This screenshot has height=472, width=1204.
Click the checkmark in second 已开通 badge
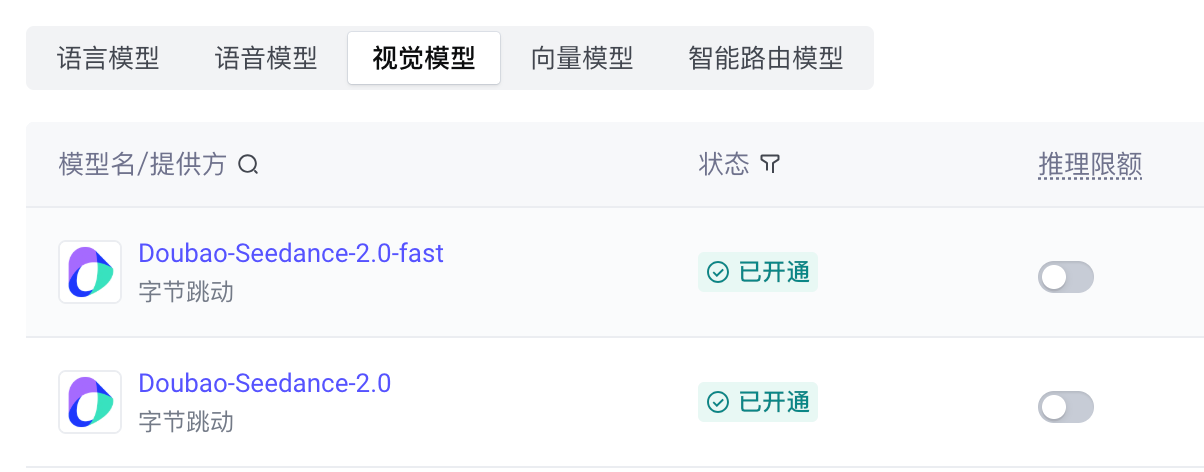[718, 402]
